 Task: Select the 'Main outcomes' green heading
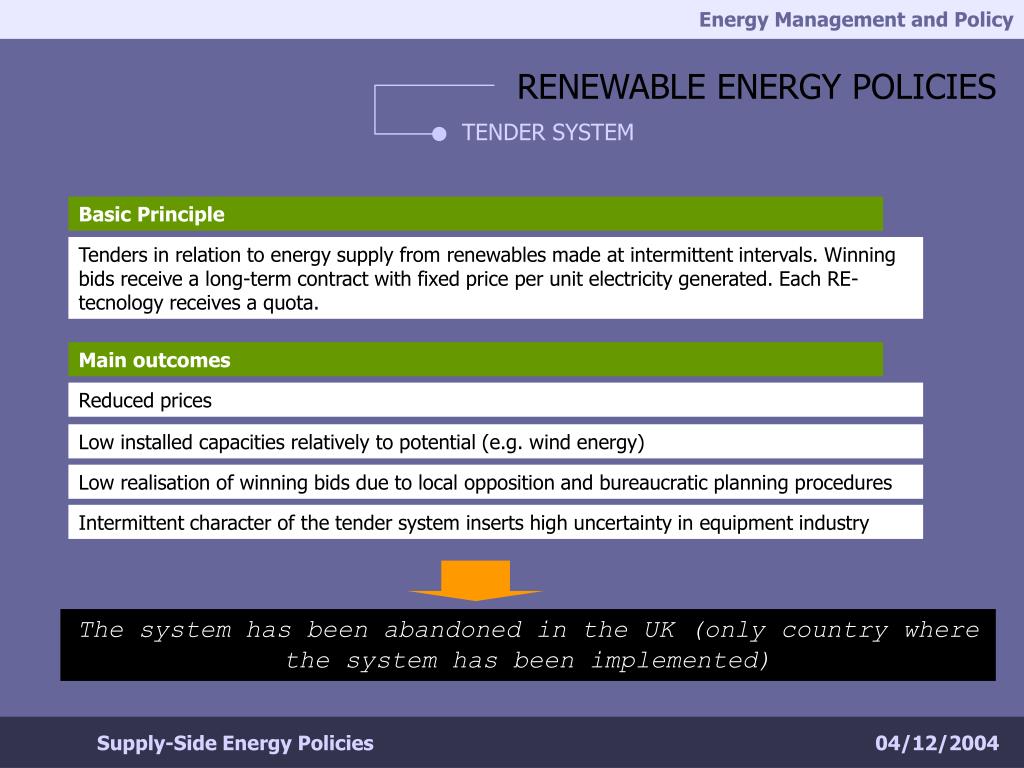tap(475, 360)
